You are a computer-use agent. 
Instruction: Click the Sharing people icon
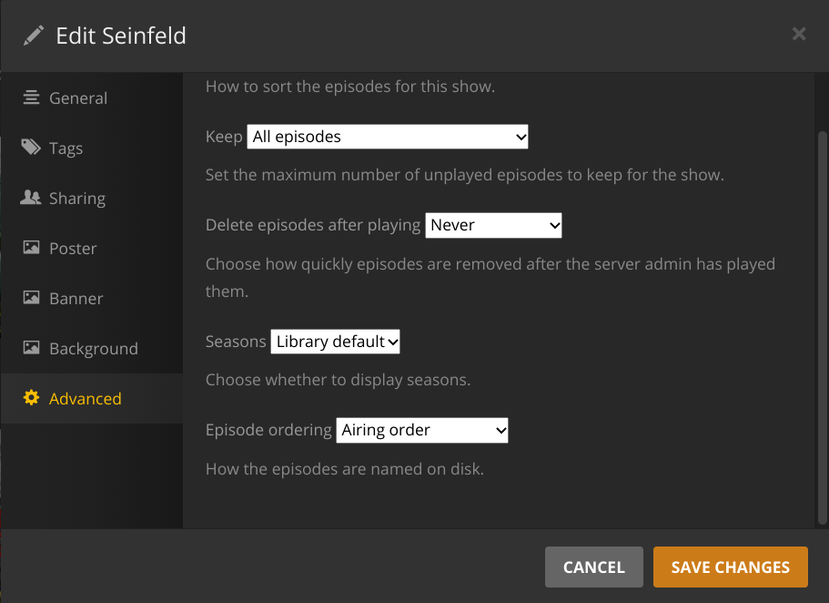tap(31, 198)
